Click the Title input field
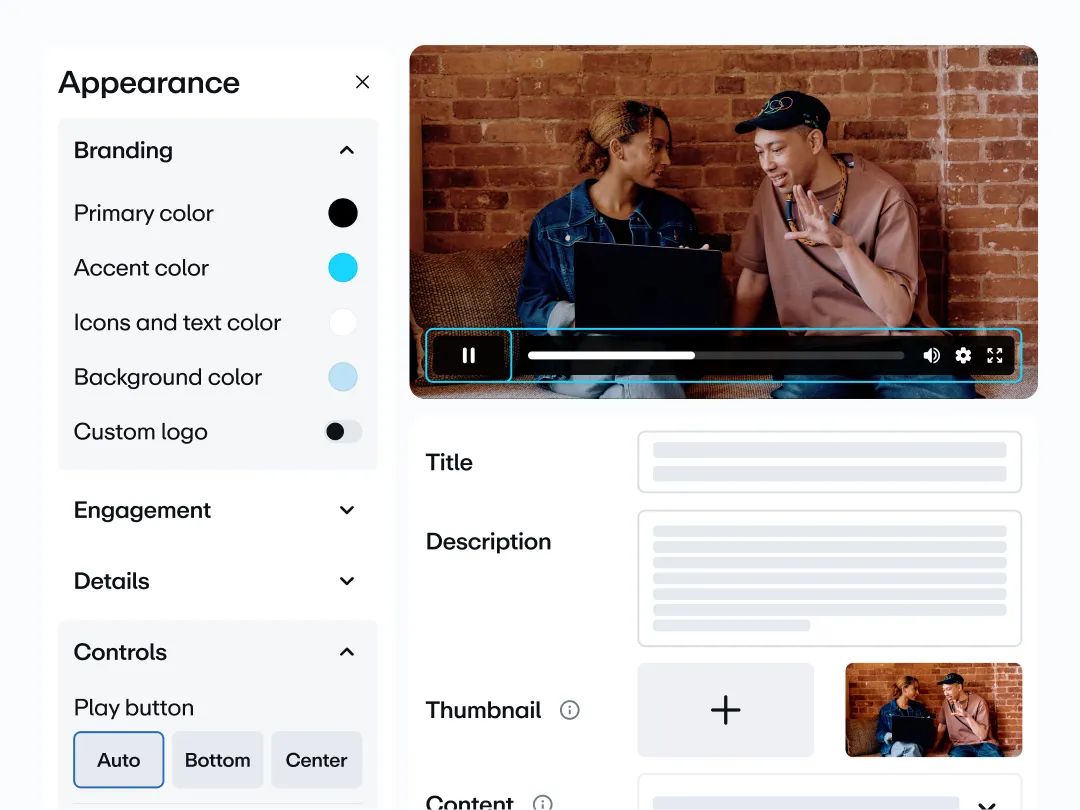Screen dimensions: 1080x810 pos(829,462)
